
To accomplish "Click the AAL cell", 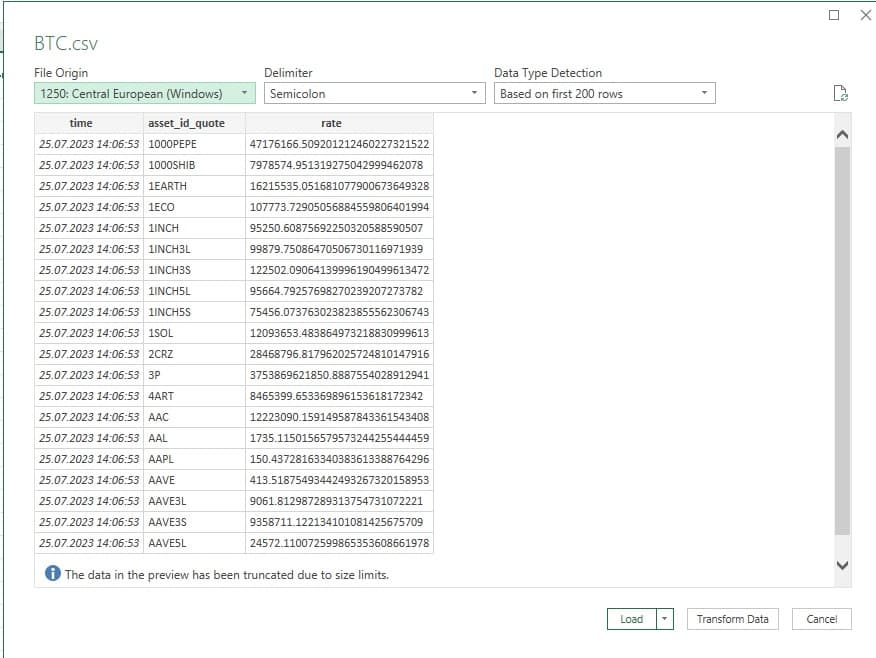I will (194, 438).
